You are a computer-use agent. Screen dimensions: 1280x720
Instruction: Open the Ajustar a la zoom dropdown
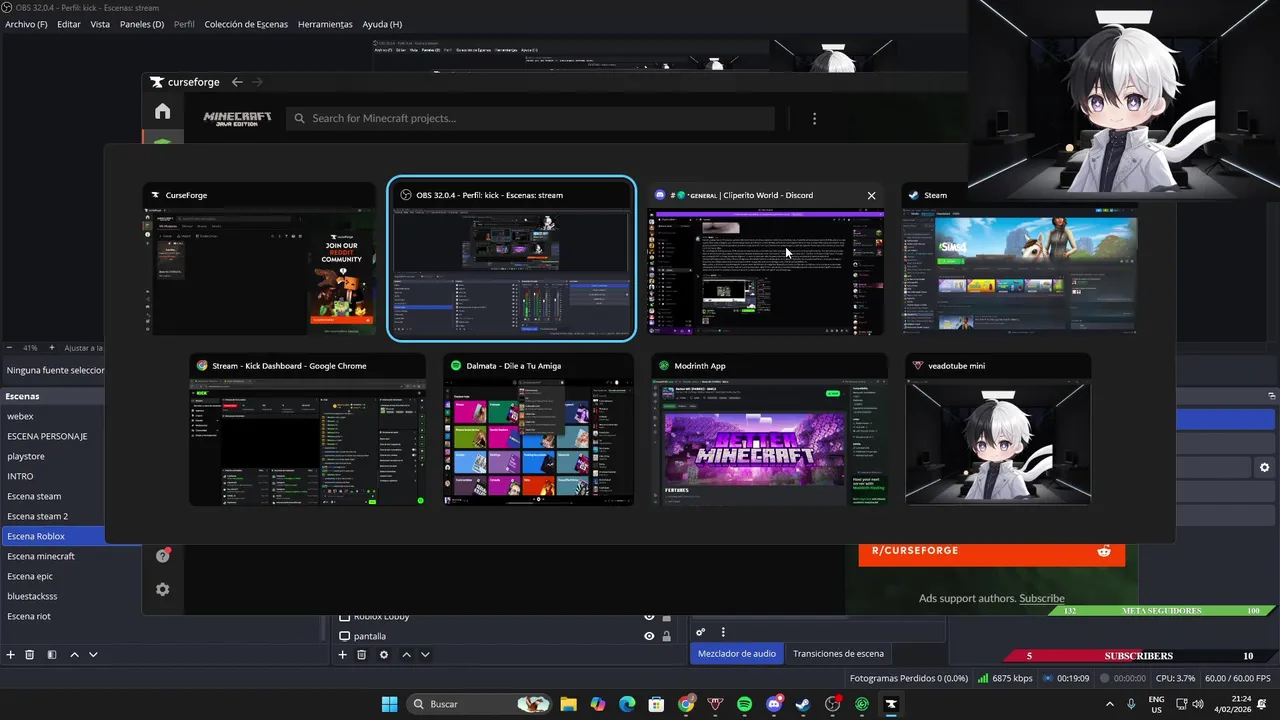[84, 348]
